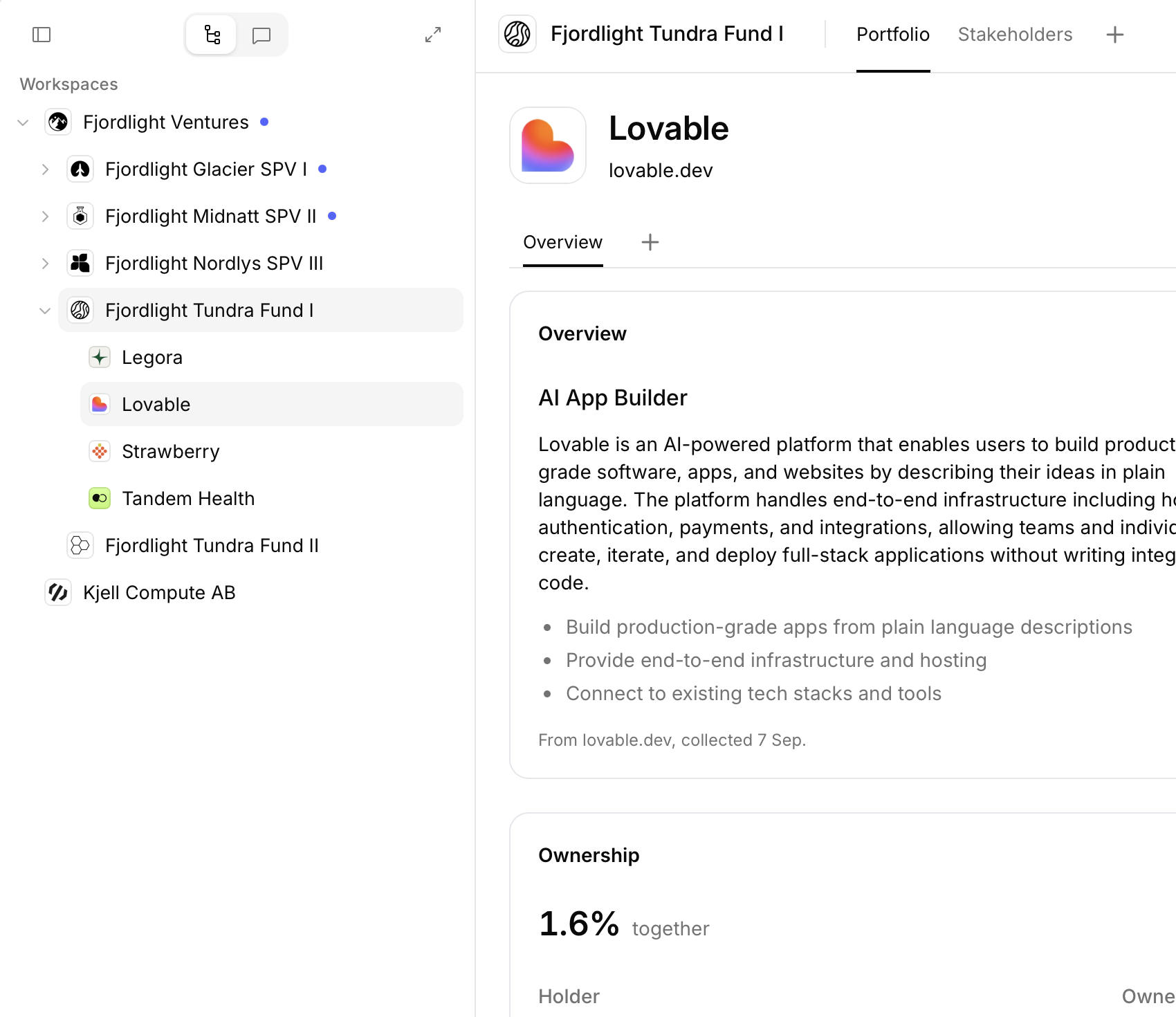Open the Stakeholders tab
Viewport: 1176px width, 1017px height.
point(1015,35)
